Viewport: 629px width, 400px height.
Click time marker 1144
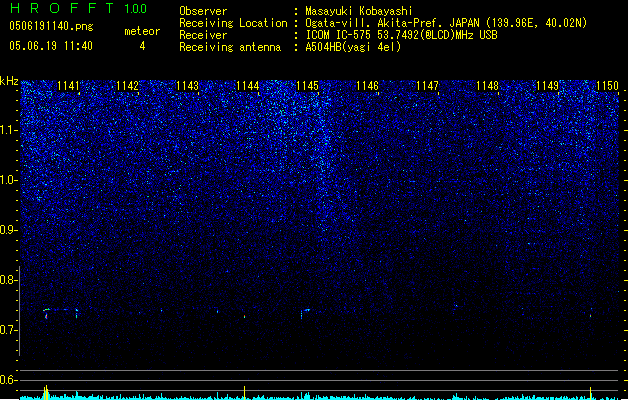pos(248,86)
